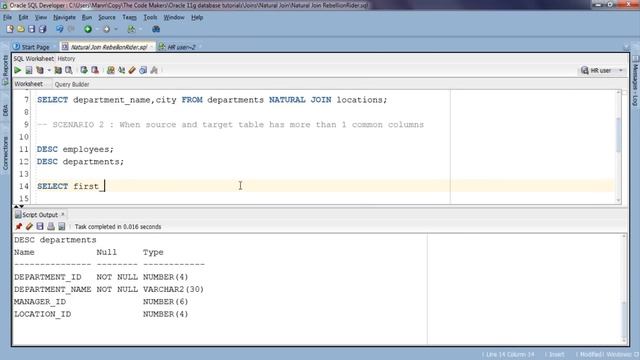Clear Script Output with the eraser icon

click(29, 227)
